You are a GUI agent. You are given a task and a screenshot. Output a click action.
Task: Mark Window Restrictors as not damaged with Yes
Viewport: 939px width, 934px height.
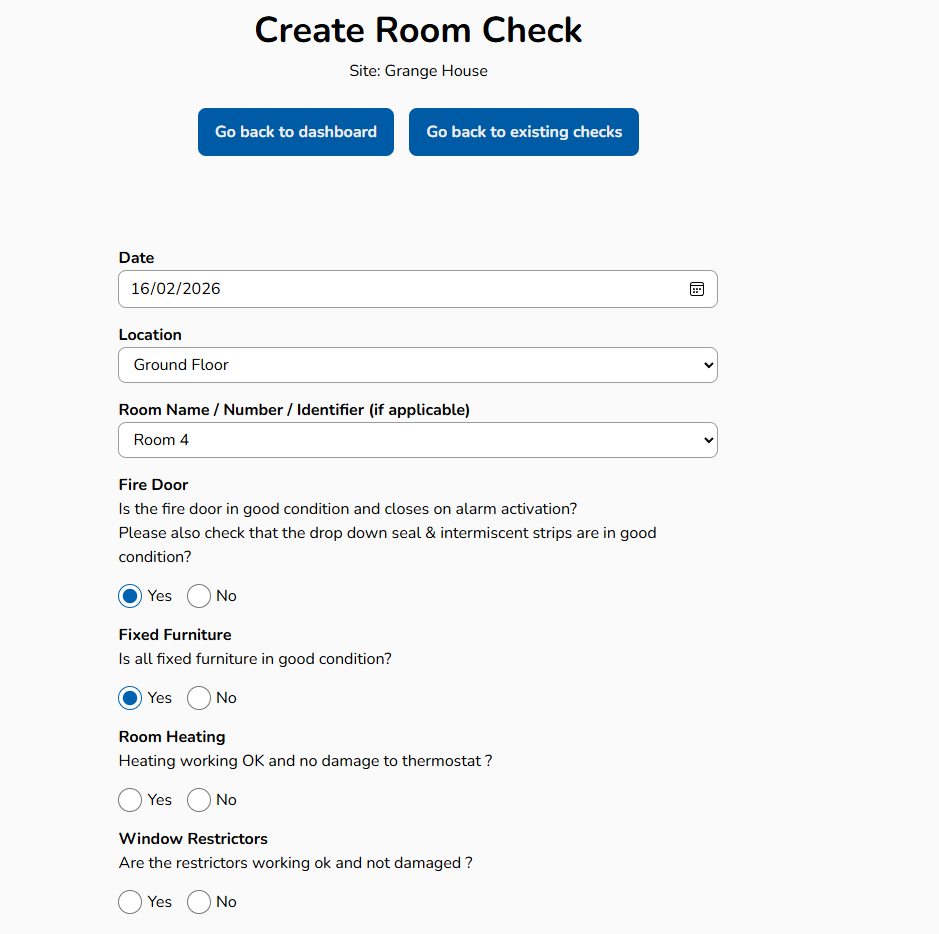[129, 901]
